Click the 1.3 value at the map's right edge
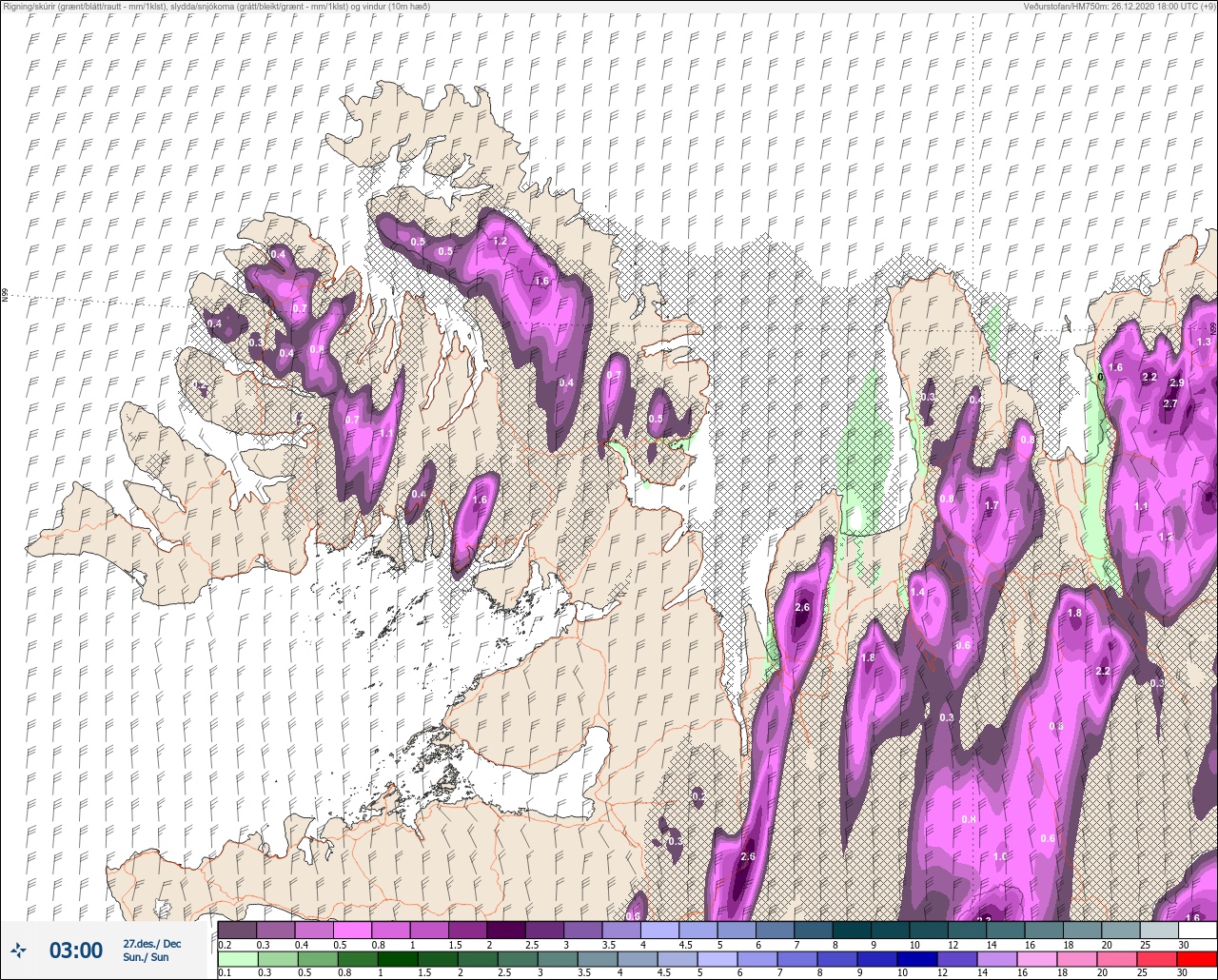The image size is (1218, 980). point(1204,342)
